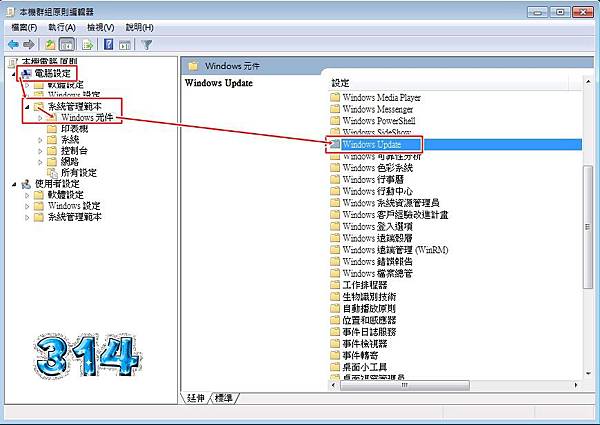Screen dimensions: 600x425
Task: Click the Forward arrow toolbar icon
Action: 29,45
